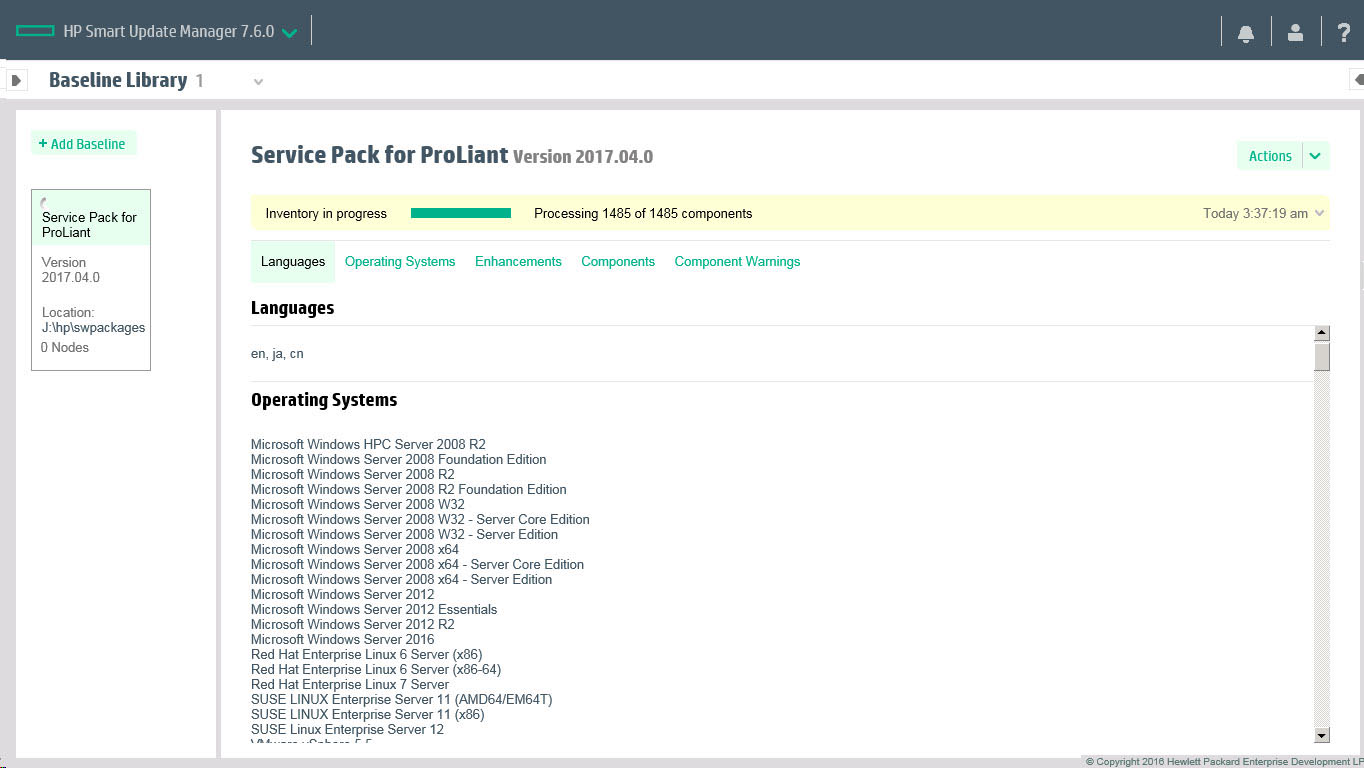The image size is (1364, 768).
Task: Click the 'en, ja, cn' languages text
Action: pyautogui.click(x=277, y=354)
